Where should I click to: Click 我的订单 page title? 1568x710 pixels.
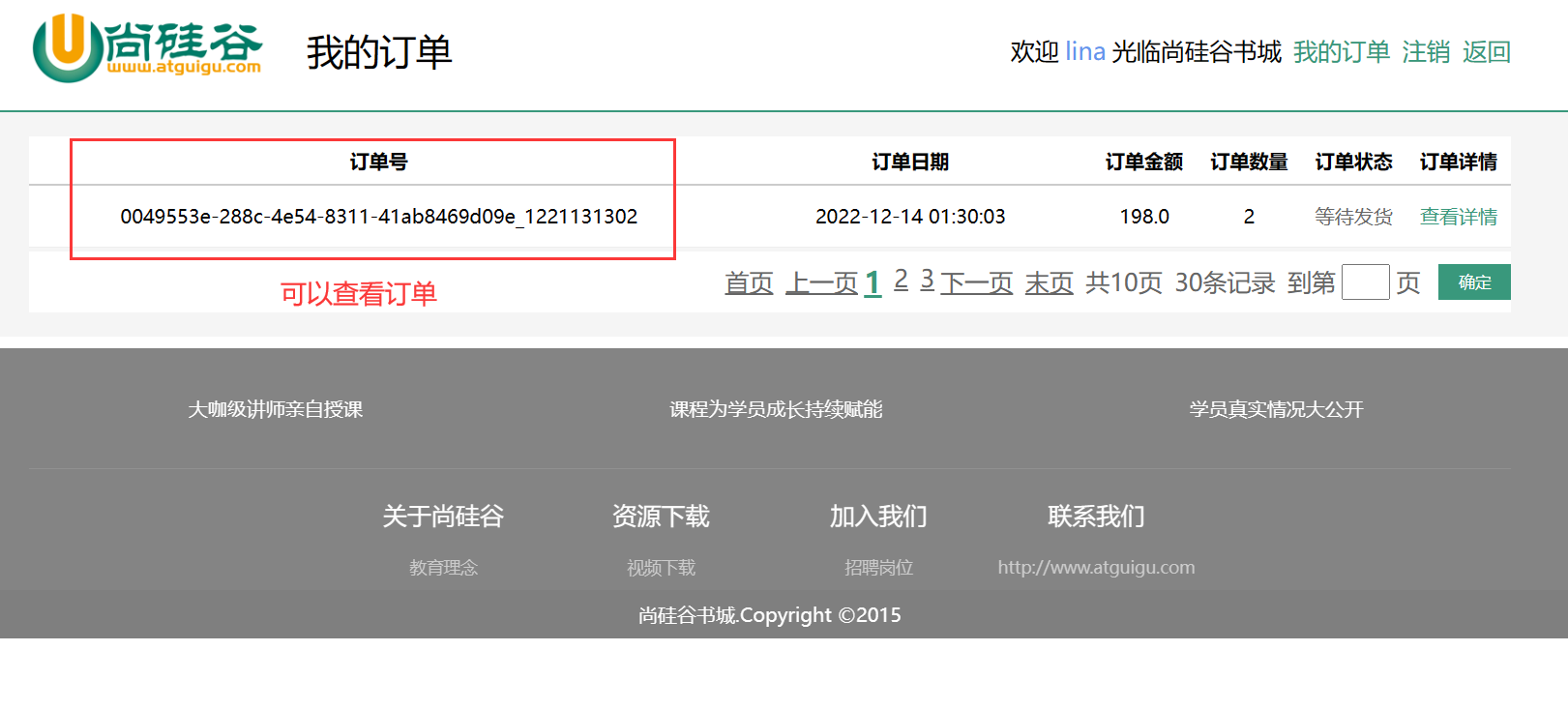[379, 52]
